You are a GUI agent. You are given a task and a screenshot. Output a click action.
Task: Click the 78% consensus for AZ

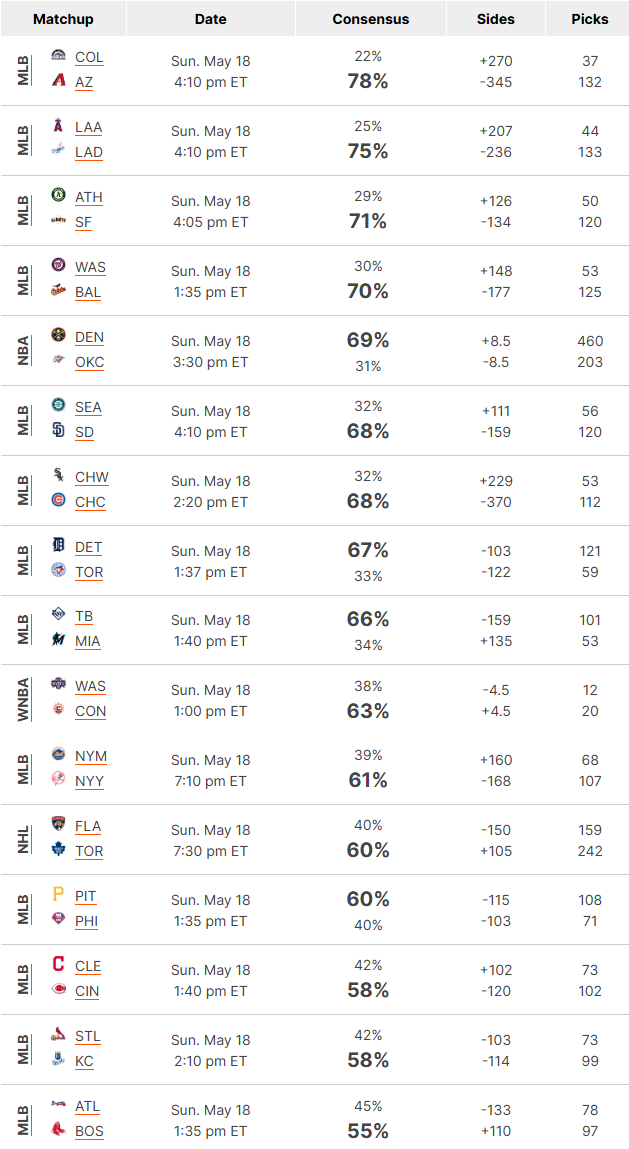(x=368, y=81)
